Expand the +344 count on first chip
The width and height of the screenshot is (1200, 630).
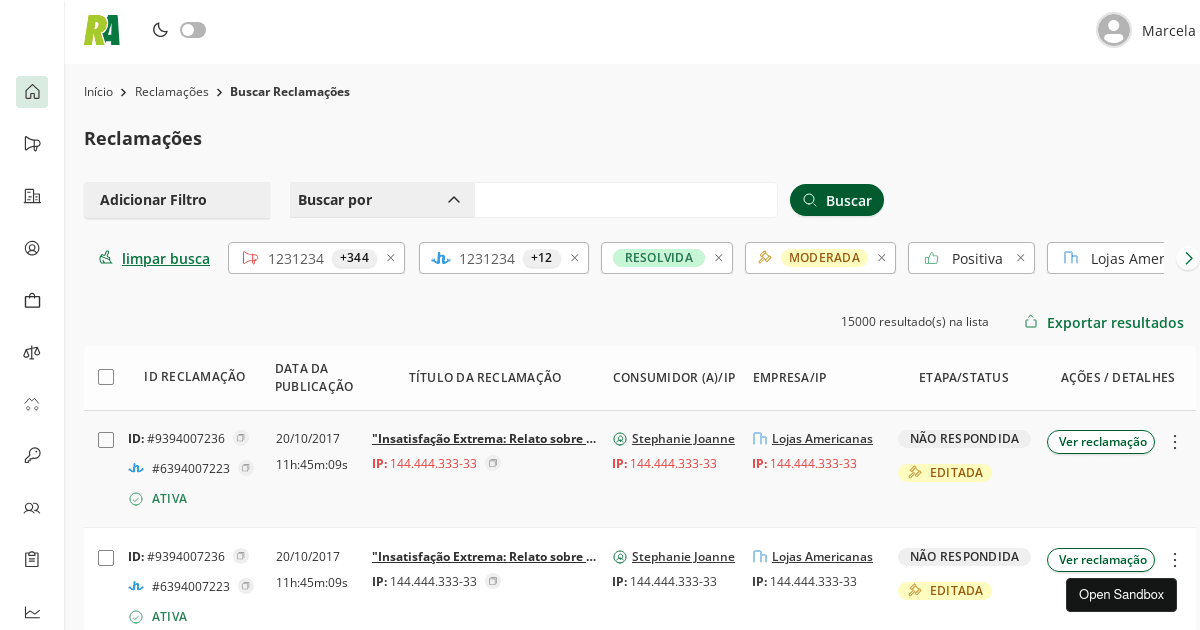[354, 258]
